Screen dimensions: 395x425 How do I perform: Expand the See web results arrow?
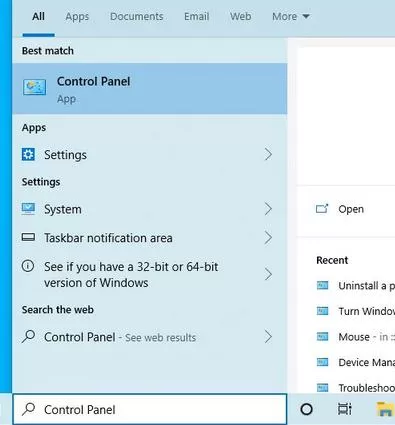tap(268, 337)
